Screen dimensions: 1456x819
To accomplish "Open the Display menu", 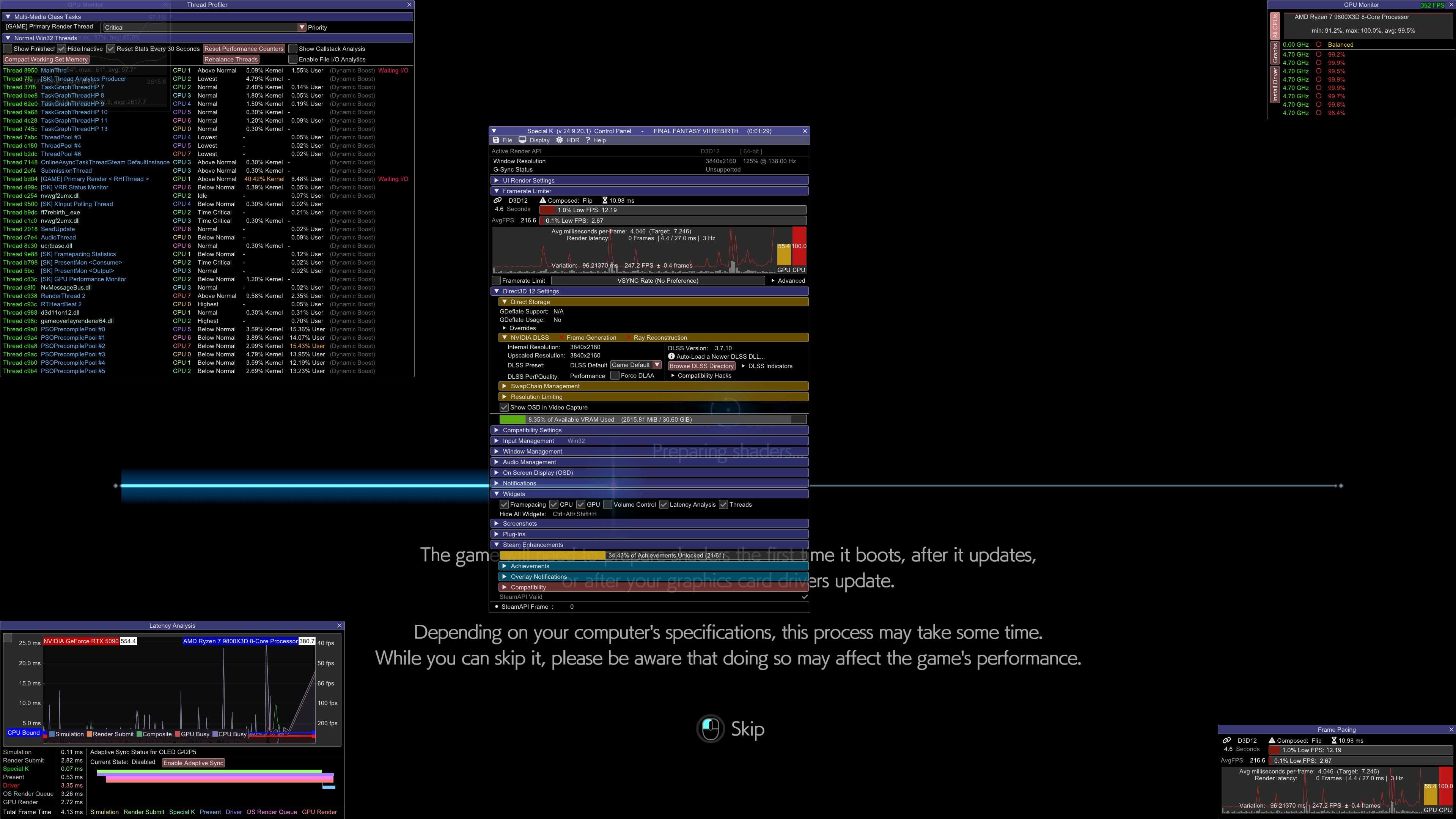I will click(x=534, y=140).
